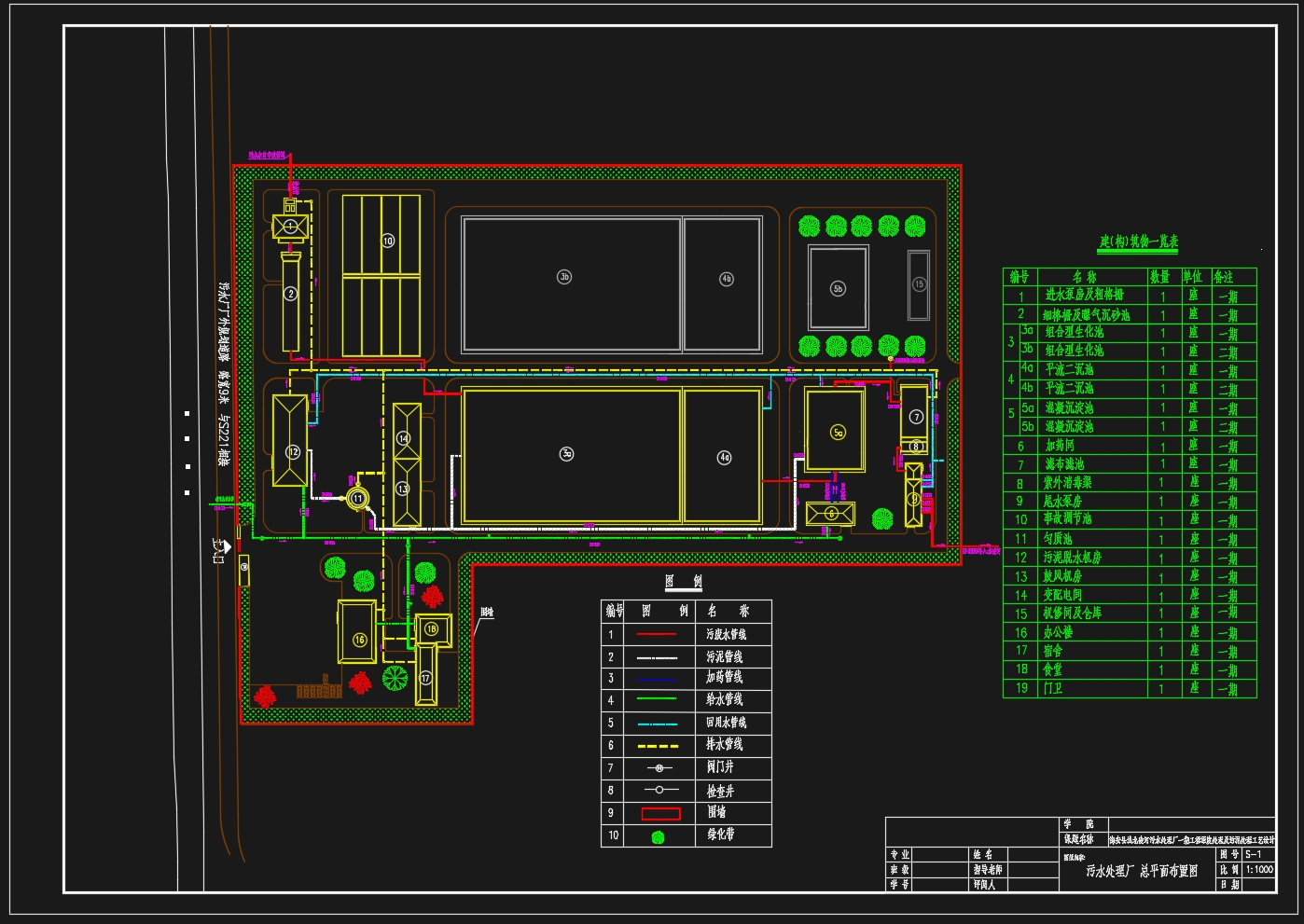Select the drawing number S-1
The width and height of the screenshot is (1304, 924).
tap(1254, 854)
